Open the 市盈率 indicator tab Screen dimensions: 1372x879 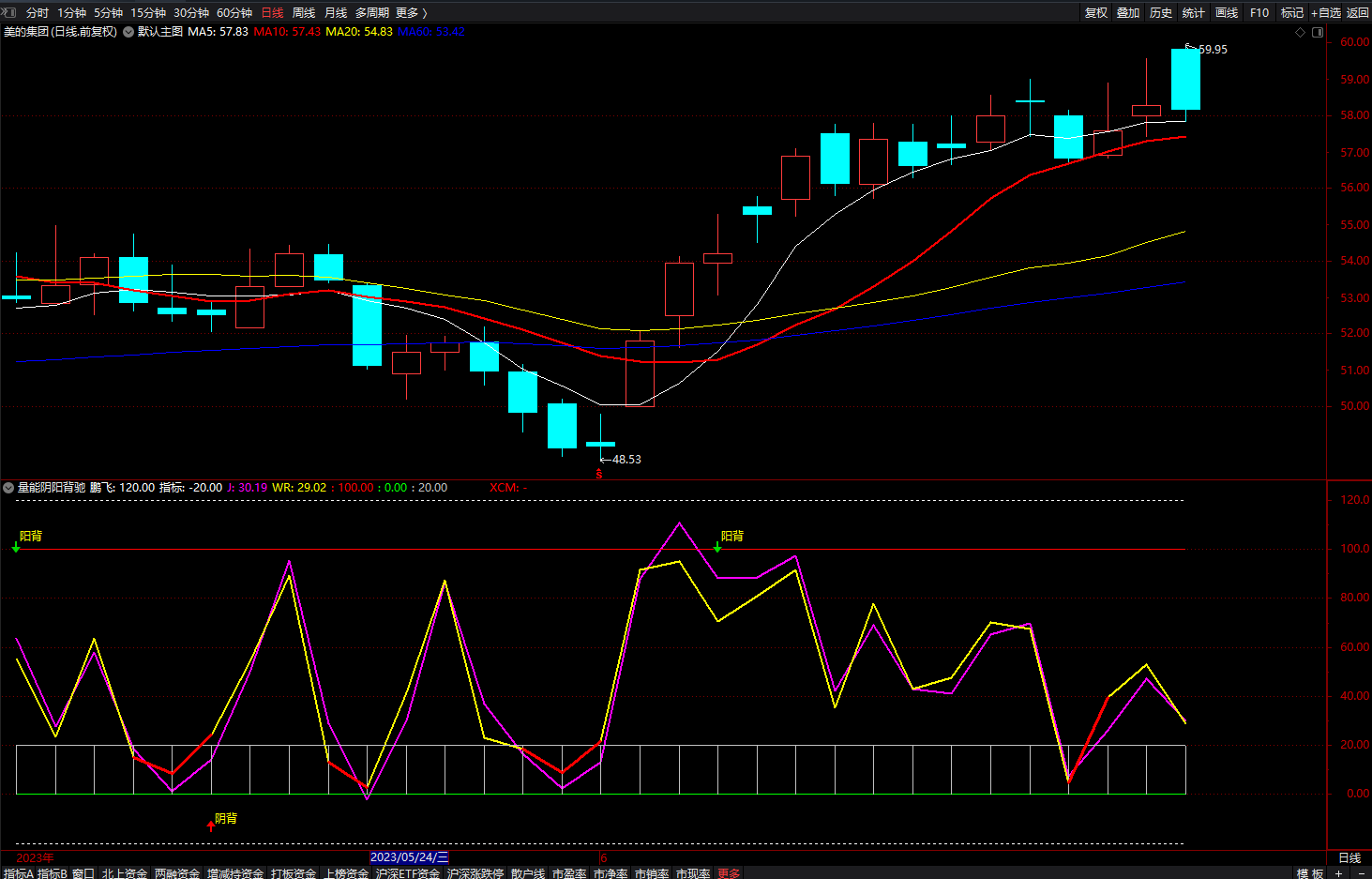[x=569, y=873]
